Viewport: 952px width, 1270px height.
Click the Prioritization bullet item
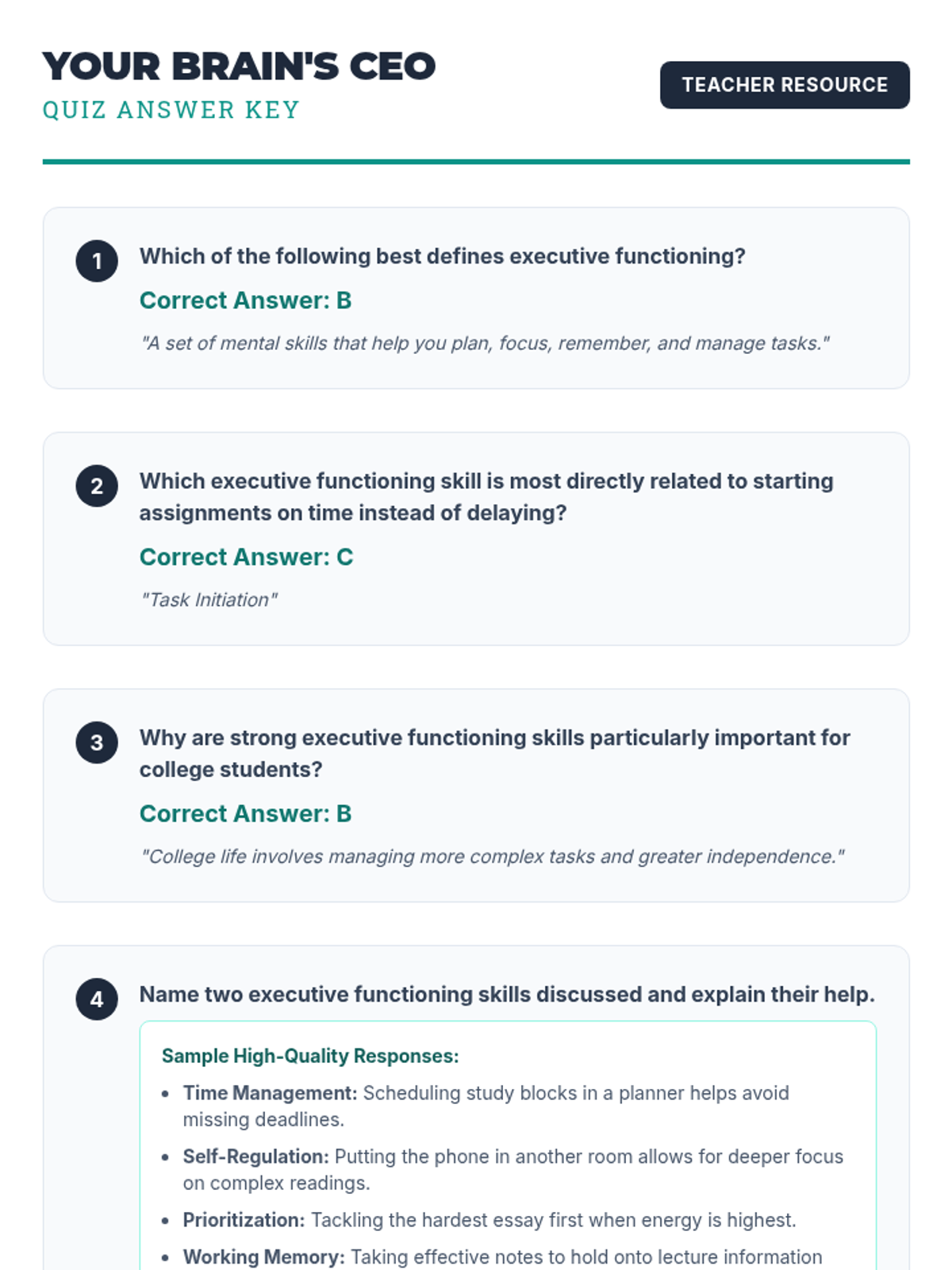coord(489,1220)
